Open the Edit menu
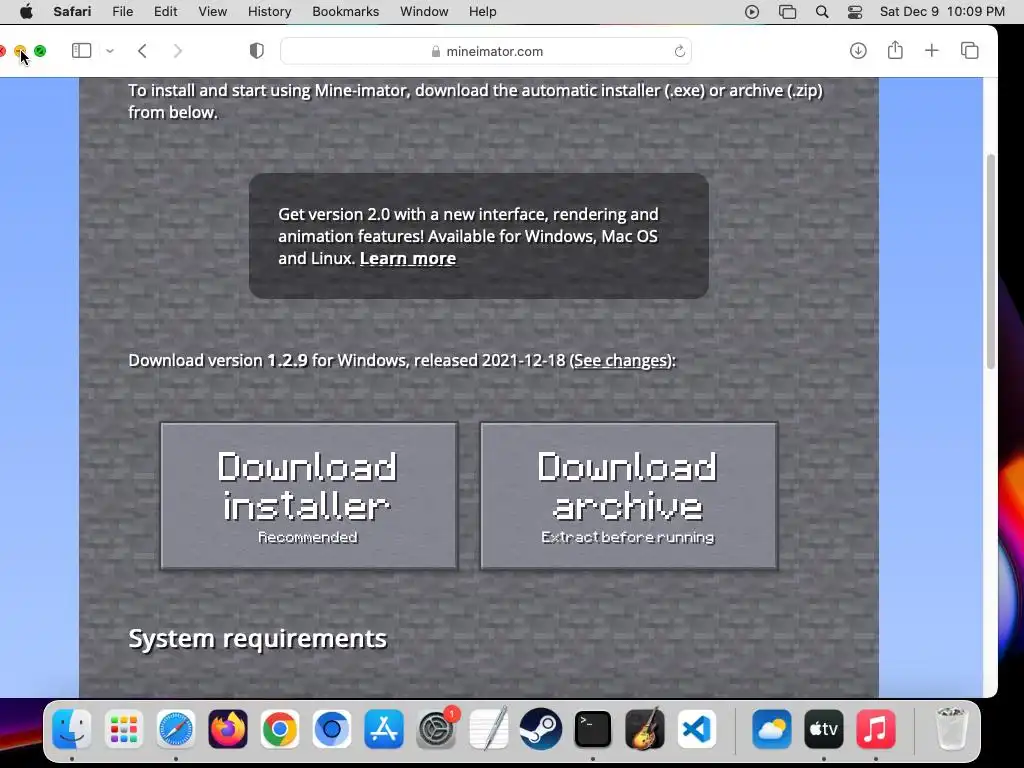The height and width of the screenshot is (768, 1024). pos(165,12)
